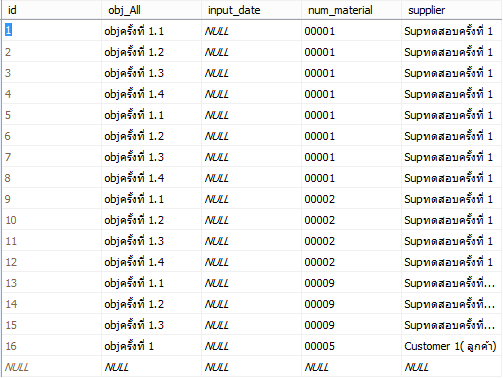Image resolution: width=503 pixels, height=378 pixels.
Task: Click the id column header
Action: pos(52,10)
